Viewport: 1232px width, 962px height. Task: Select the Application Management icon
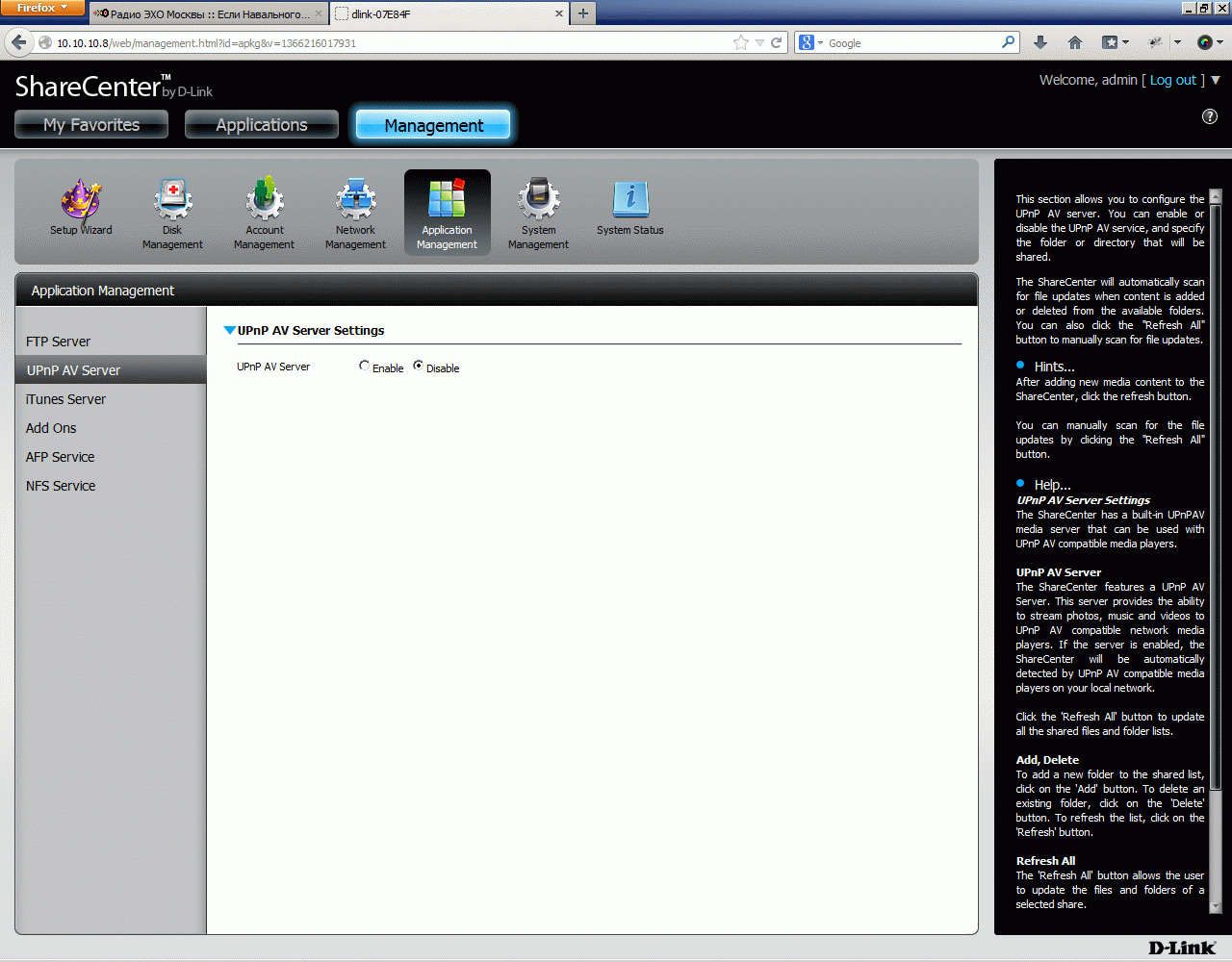447,213
